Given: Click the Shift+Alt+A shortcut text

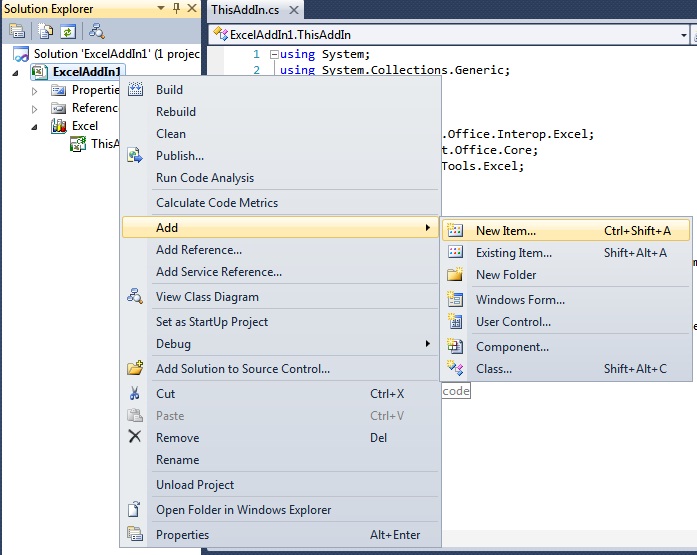Looking at the screenshot, I should point(635,253).
